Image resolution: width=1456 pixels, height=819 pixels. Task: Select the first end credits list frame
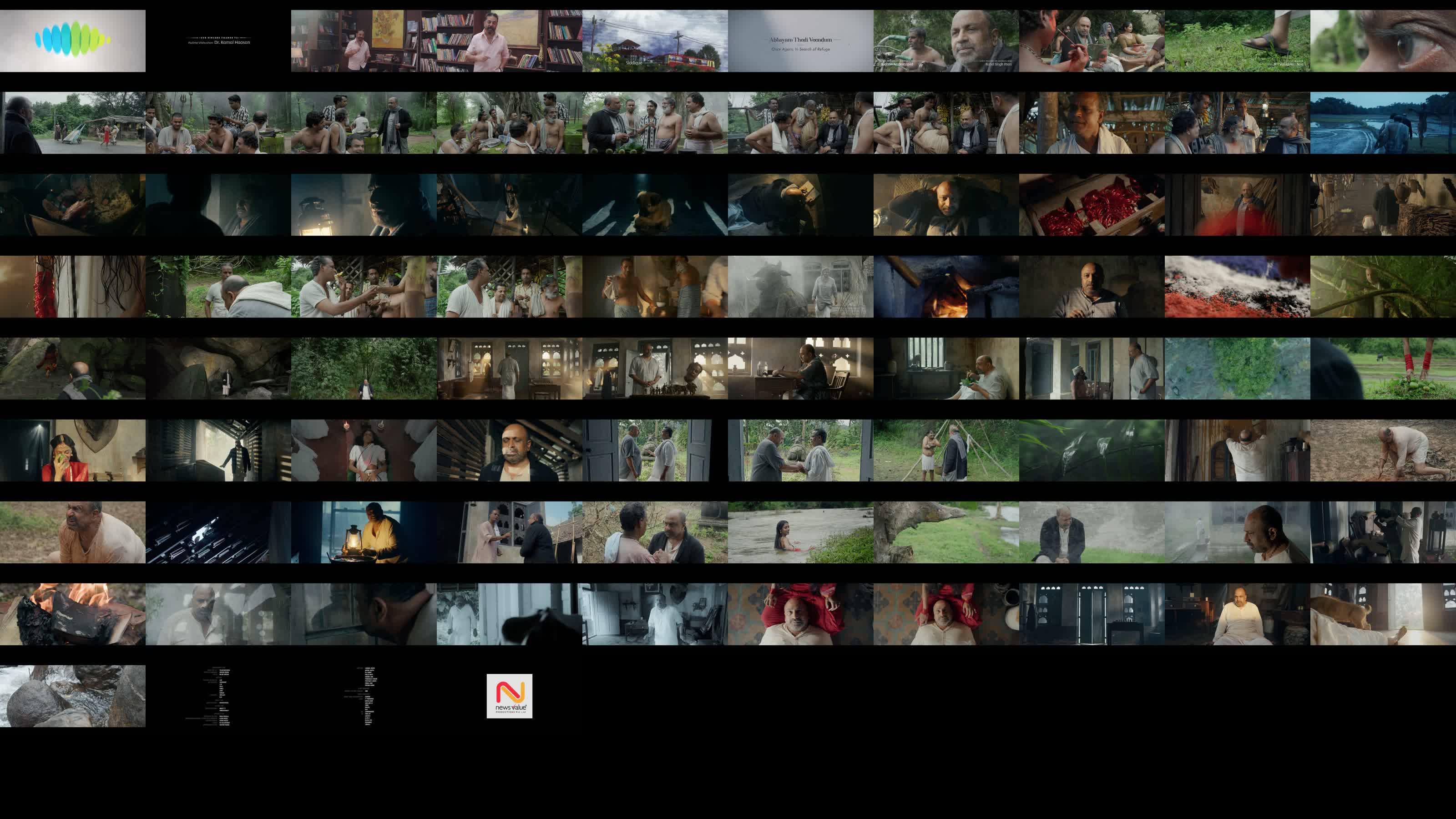click(x=218, y=696)
